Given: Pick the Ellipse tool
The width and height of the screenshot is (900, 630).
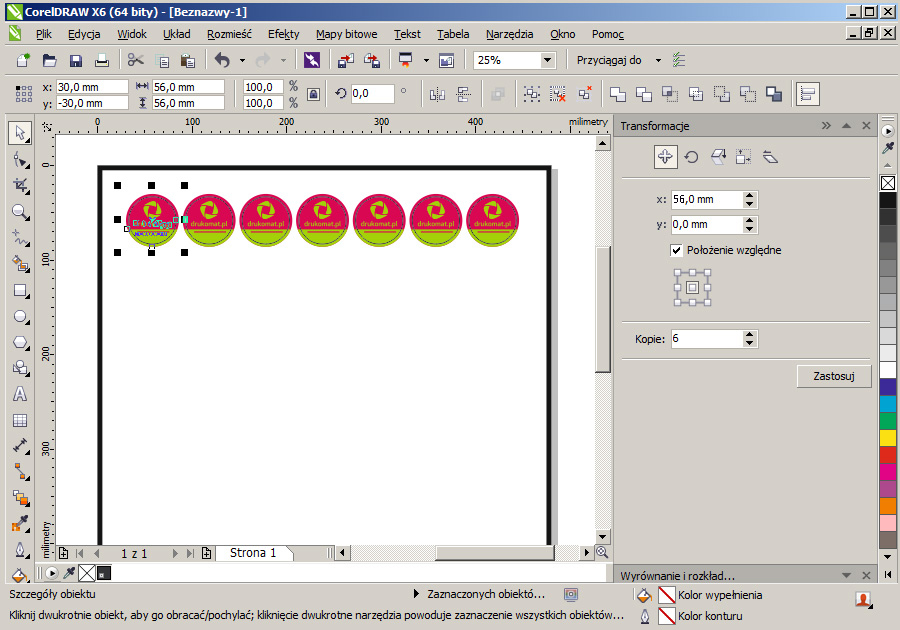Looking at the screenshot, I should (x=21, y=316).
